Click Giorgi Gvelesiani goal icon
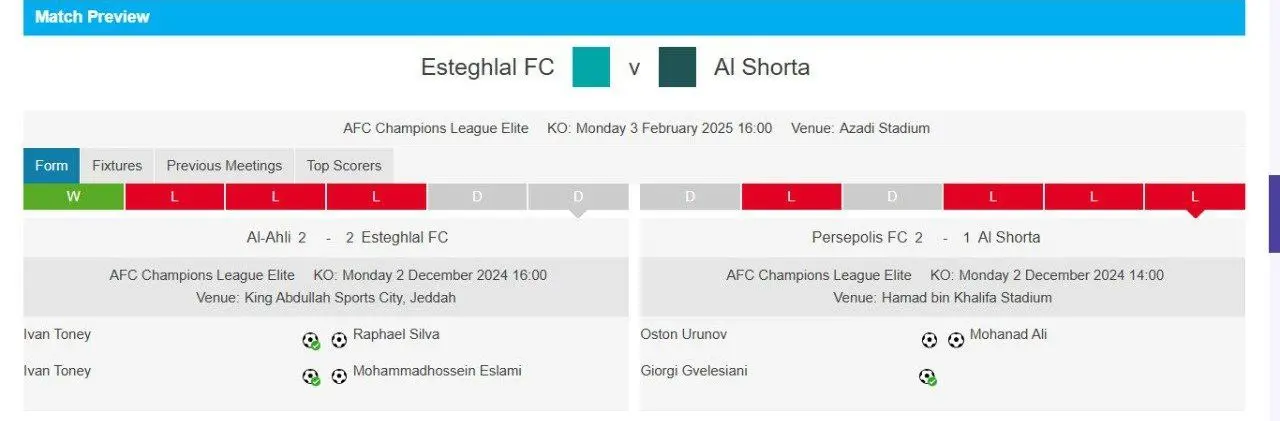The image size is (1280, 421). click(x=928, y=377)
